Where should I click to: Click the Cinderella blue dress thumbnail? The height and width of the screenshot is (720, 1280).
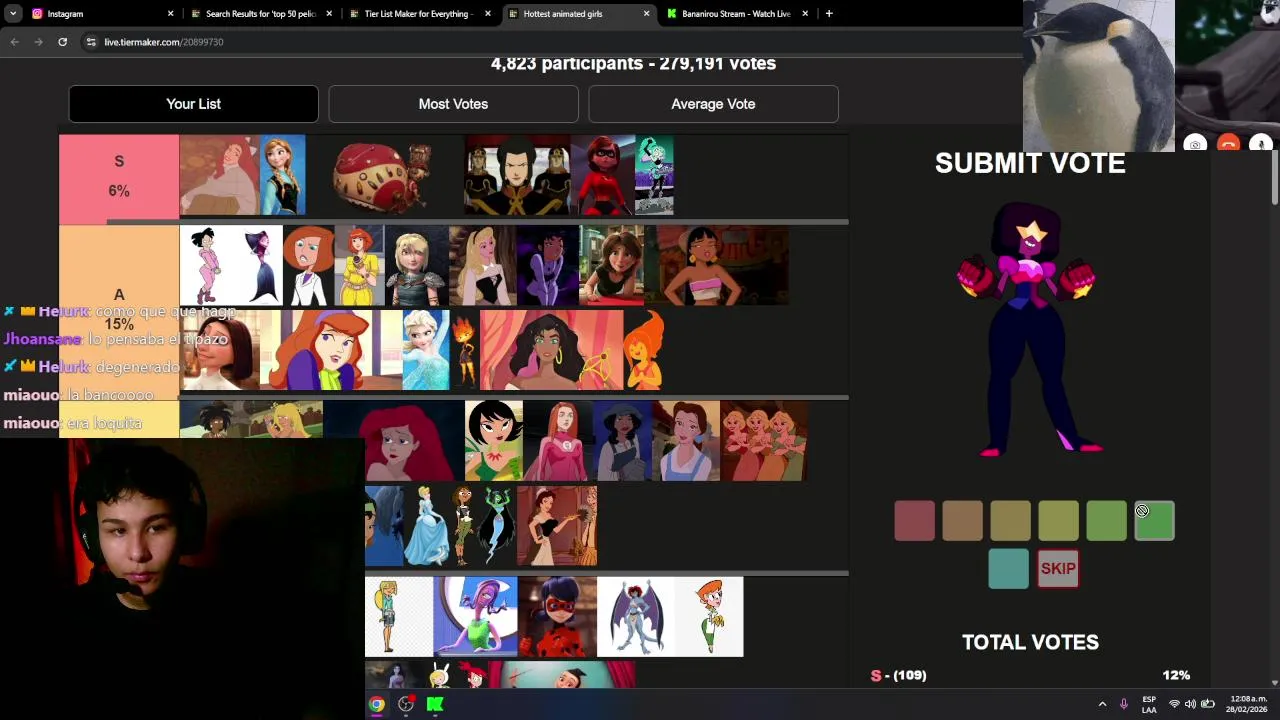tap(427, 526)
